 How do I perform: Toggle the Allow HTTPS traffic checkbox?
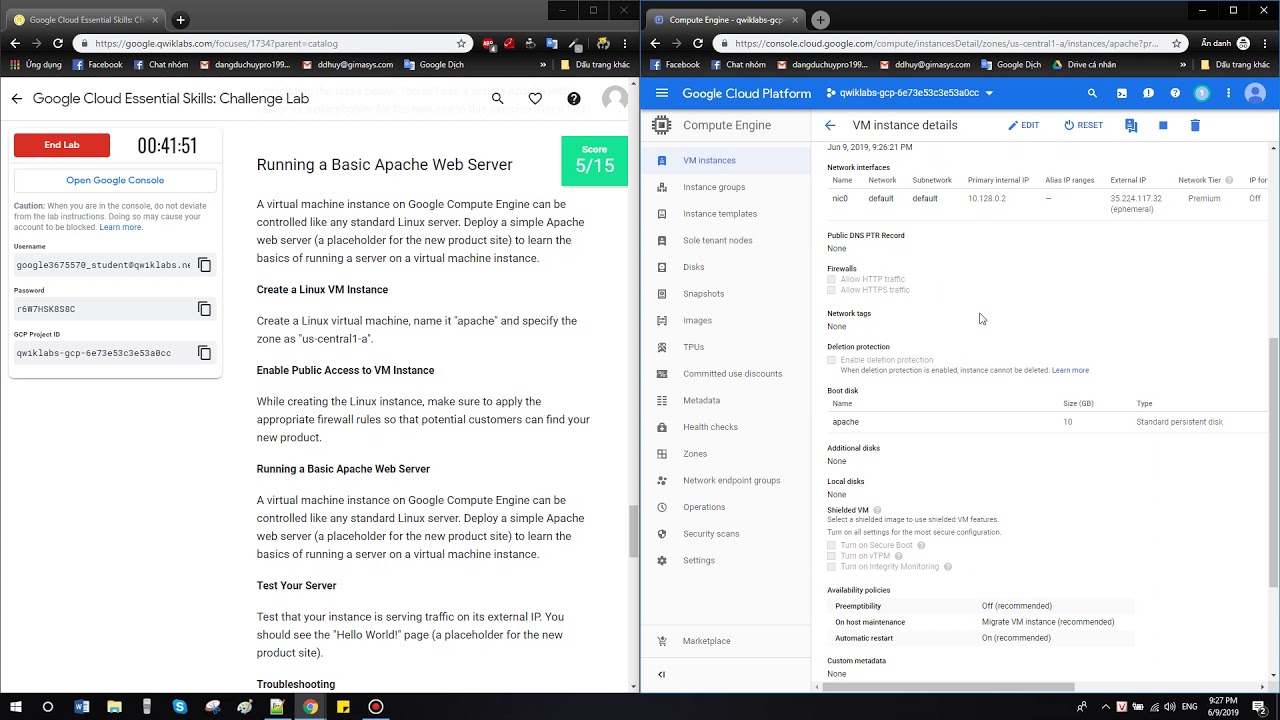tap(831, 290)
